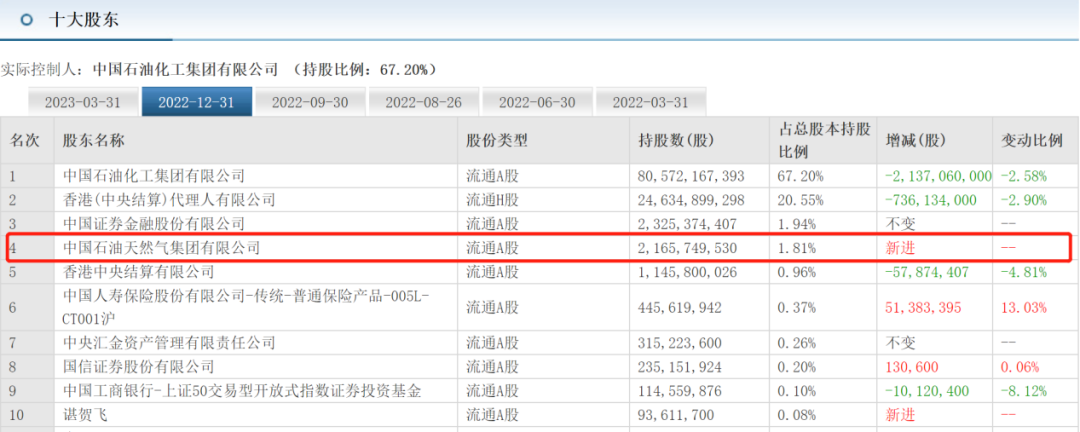Screen dimensions: 1080x432
Task: Select shareholder 谌贺飞 in row 10
Action: [86, 415]
